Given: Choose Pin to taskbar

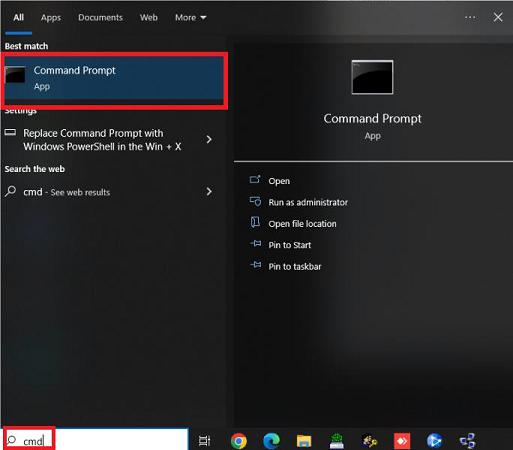Looking at the screenshot, I should point(295,266).
